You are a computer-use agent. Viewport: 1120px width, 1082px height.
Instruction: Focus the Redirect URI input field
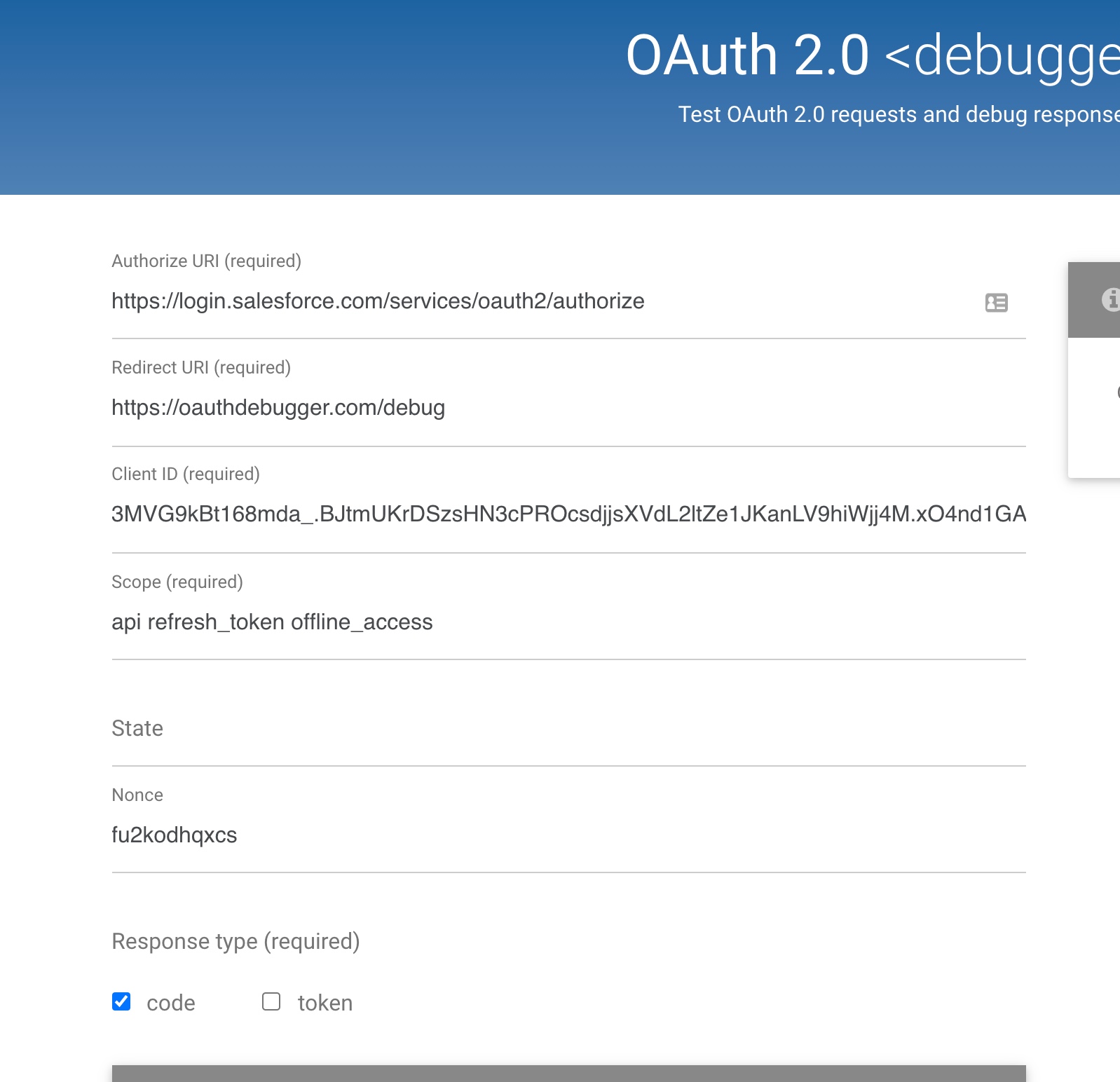pos(568,408)
